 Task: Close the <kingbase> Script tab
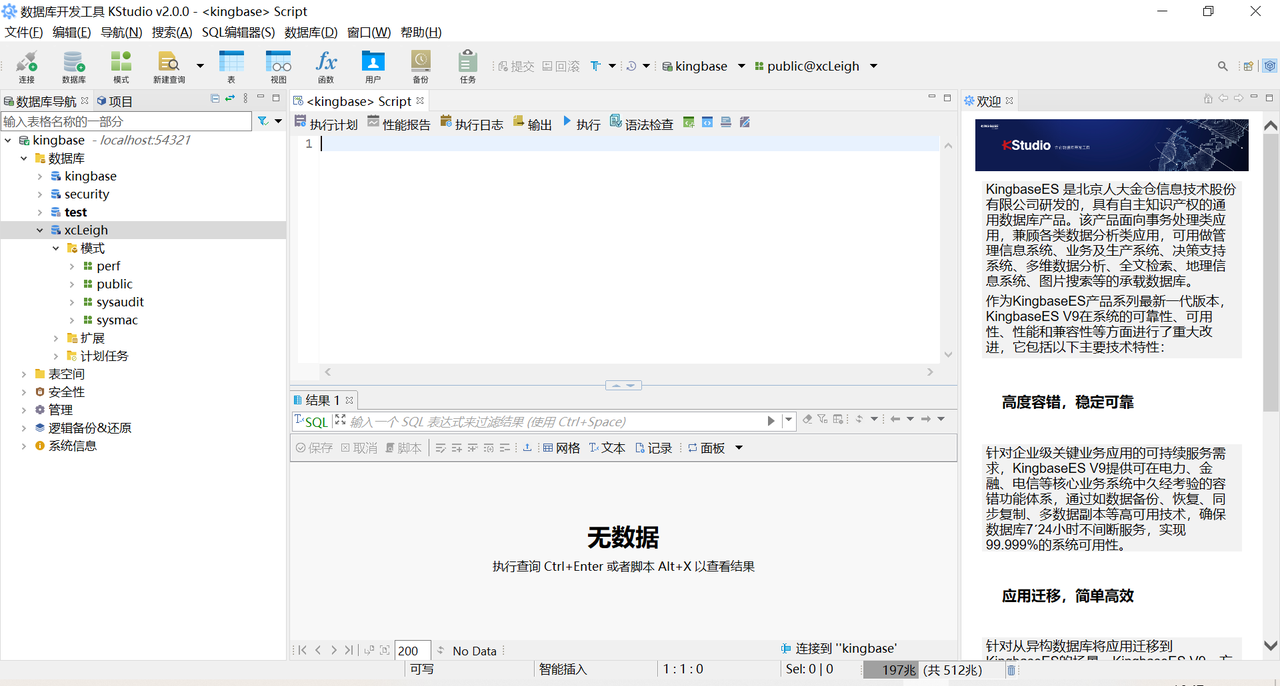point(421,101)
